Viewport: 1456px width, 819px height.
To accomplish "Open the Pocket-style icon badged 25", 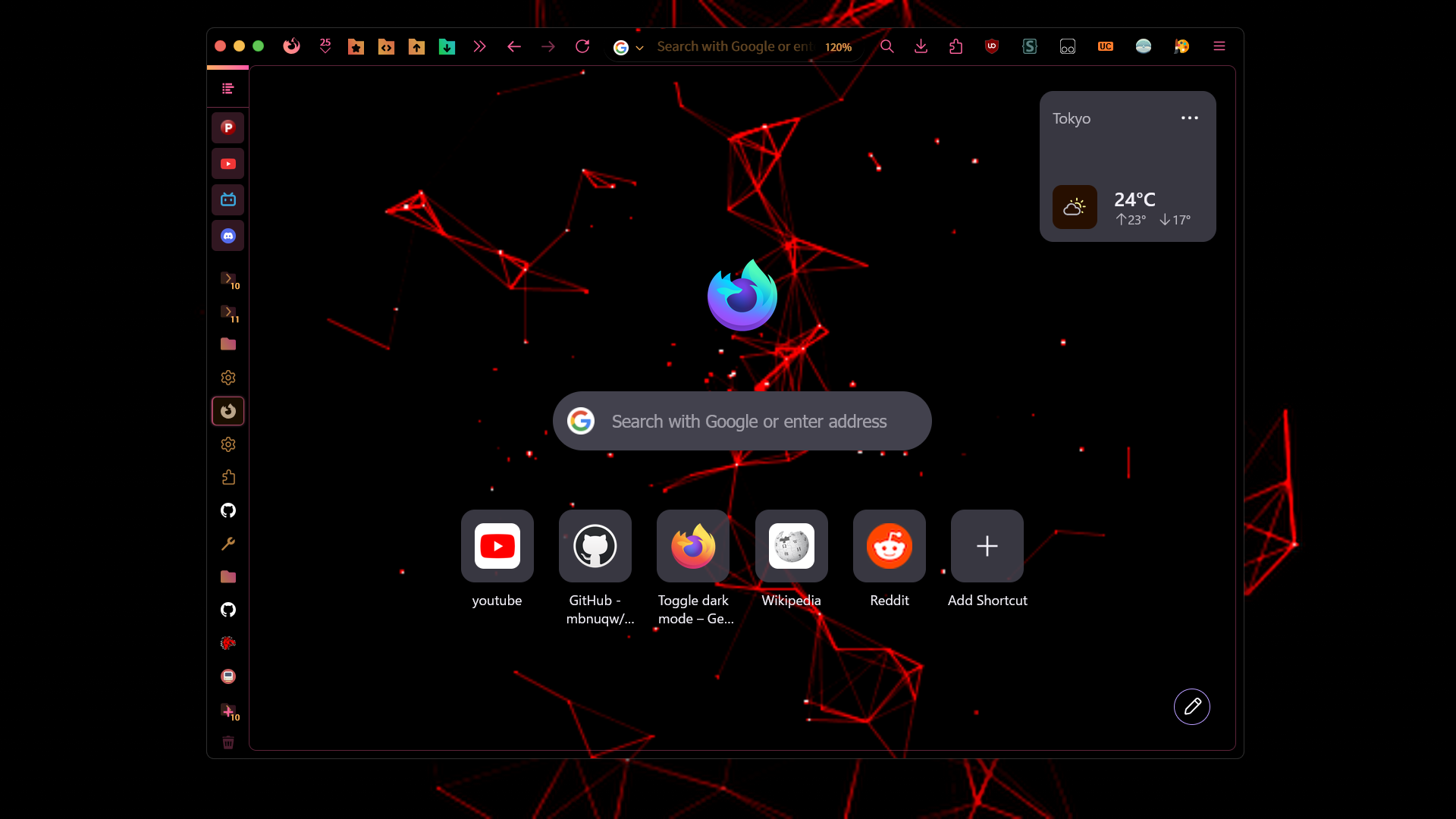I will (x=325, y=46).
